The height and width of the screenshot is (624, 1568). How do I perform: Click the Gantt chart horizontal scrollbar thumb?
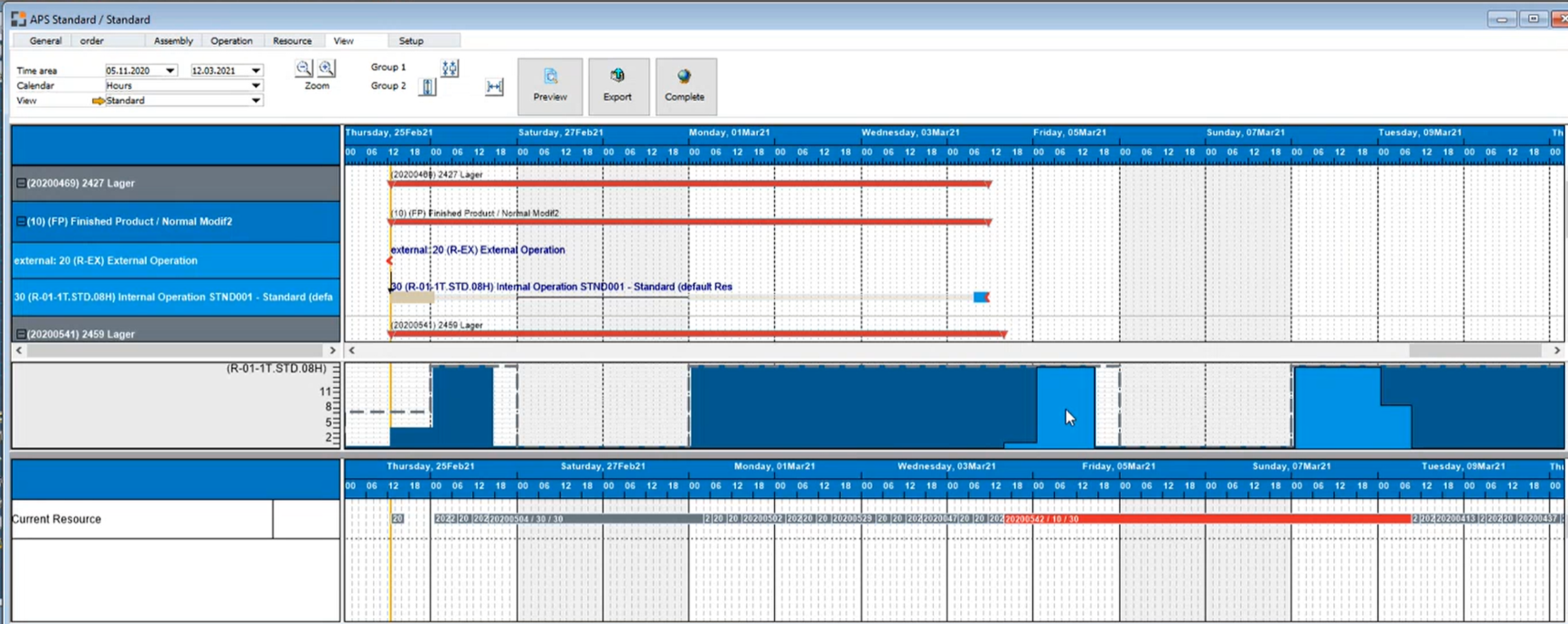[1474, 350]
